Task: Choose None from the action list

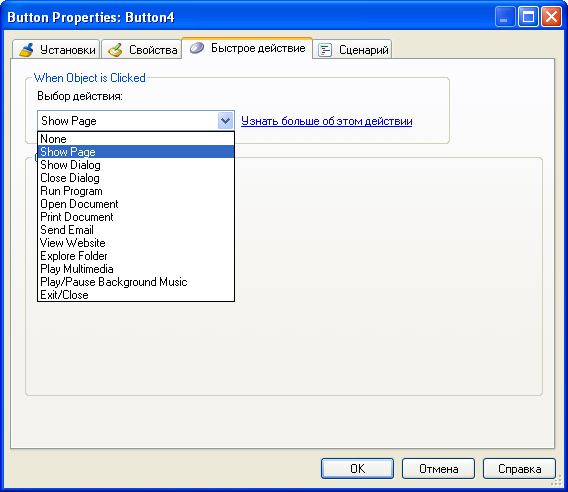Action: tap(136, 139)
